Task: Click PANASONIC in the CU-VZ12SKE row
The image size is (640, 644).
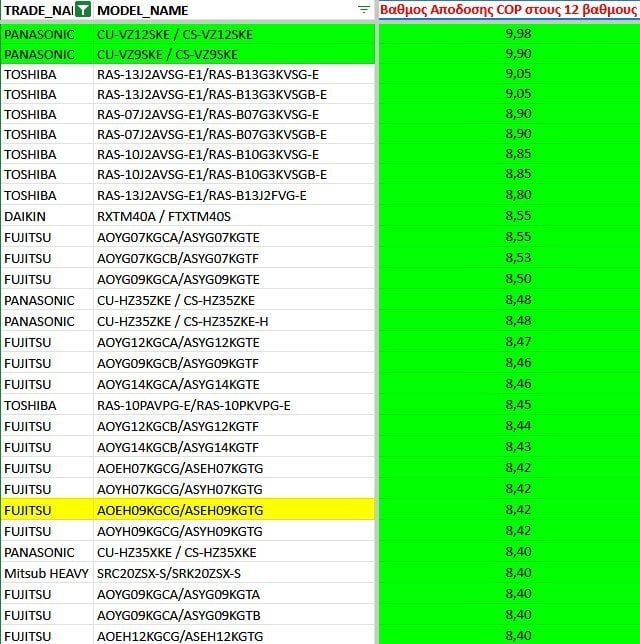Action: 39,34
